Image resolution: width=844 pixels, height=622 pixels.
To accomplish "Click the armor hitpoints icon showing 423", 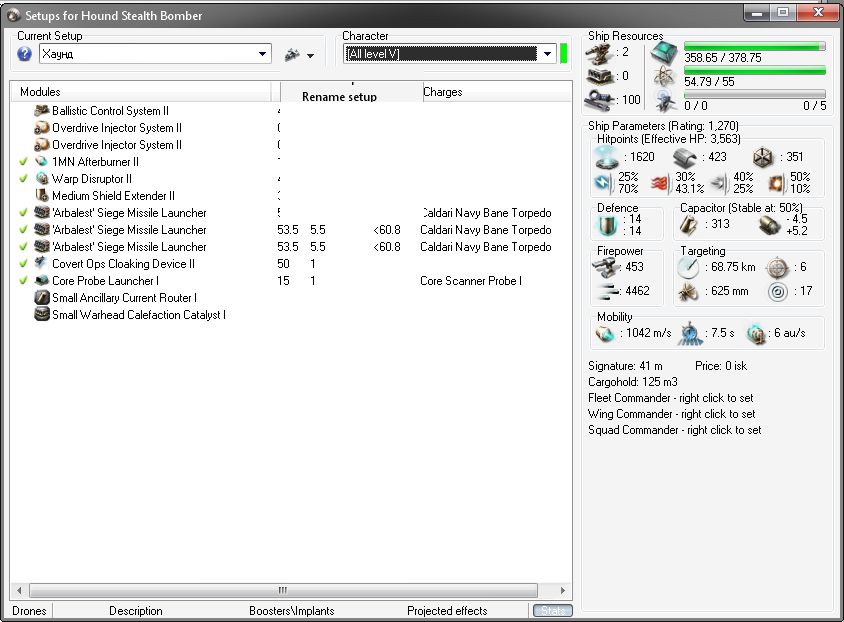I will tap(685, 157).
